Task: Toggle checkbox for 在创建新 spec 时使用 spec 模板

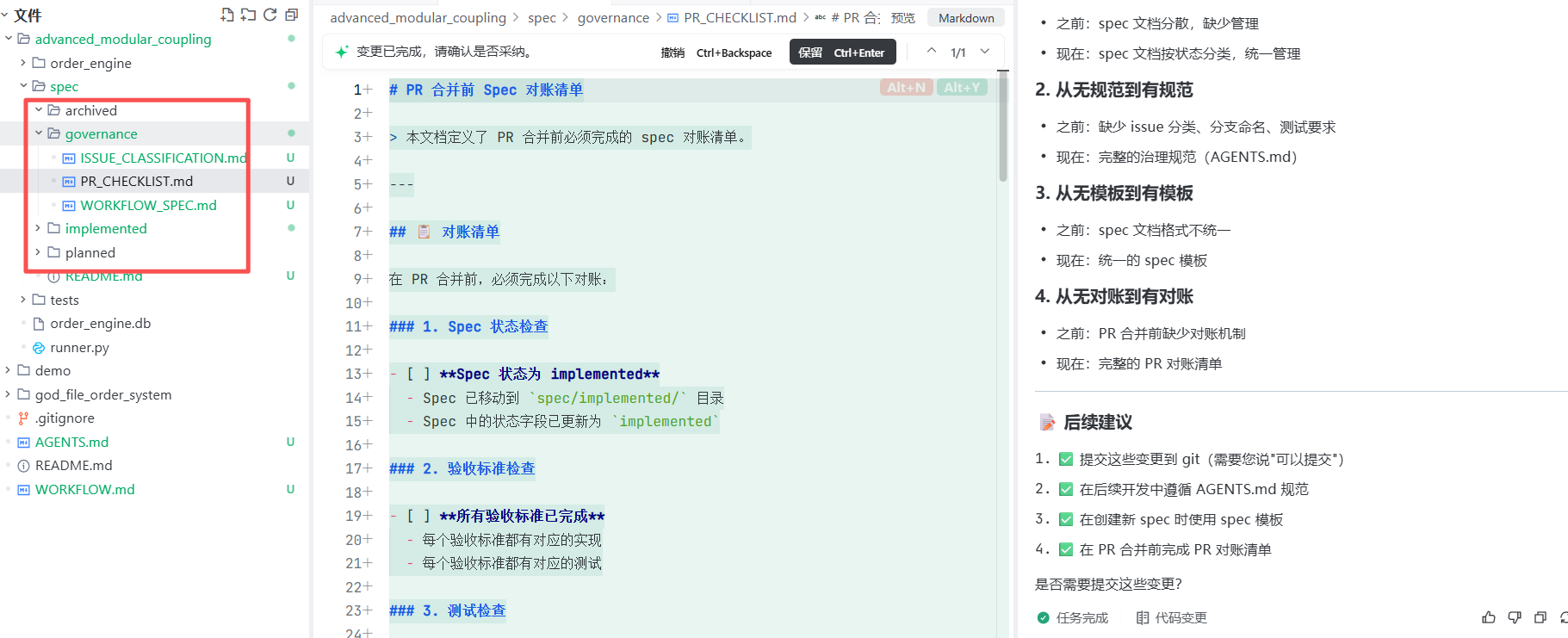Action: coord(1066,520)
